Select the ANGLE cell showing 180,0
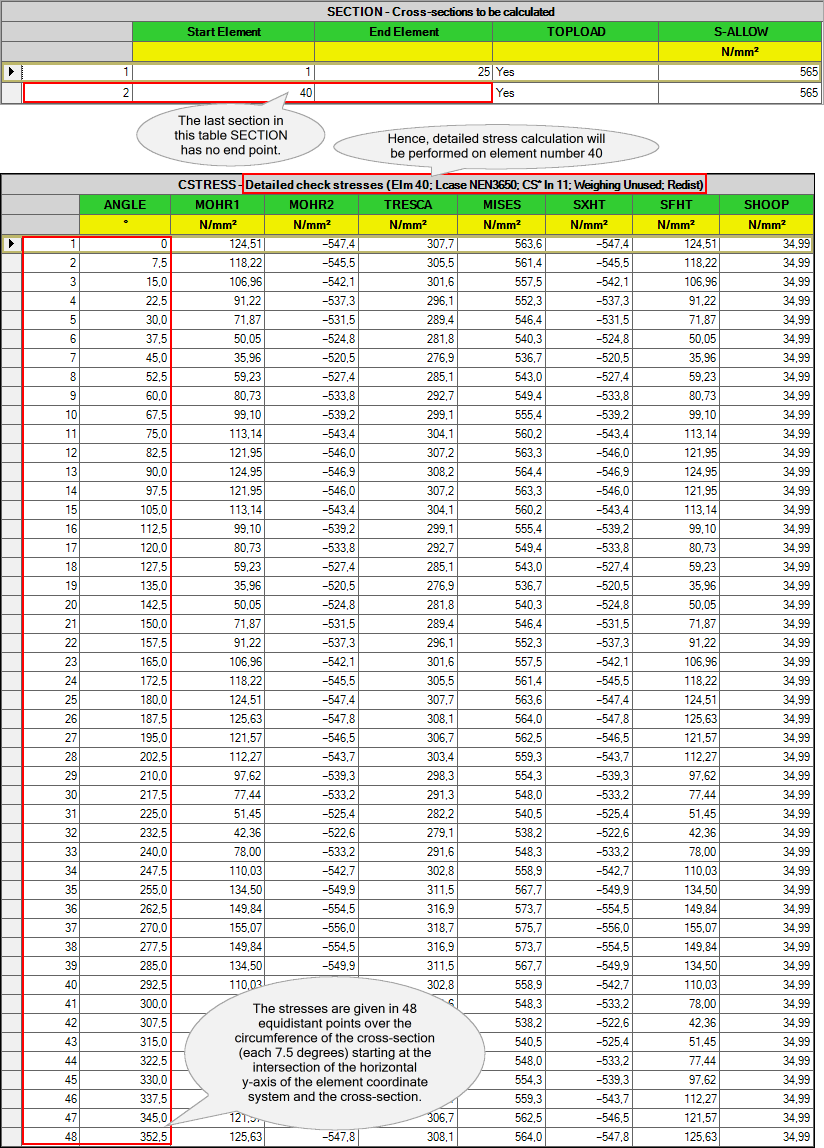 (x=124, y=699)
